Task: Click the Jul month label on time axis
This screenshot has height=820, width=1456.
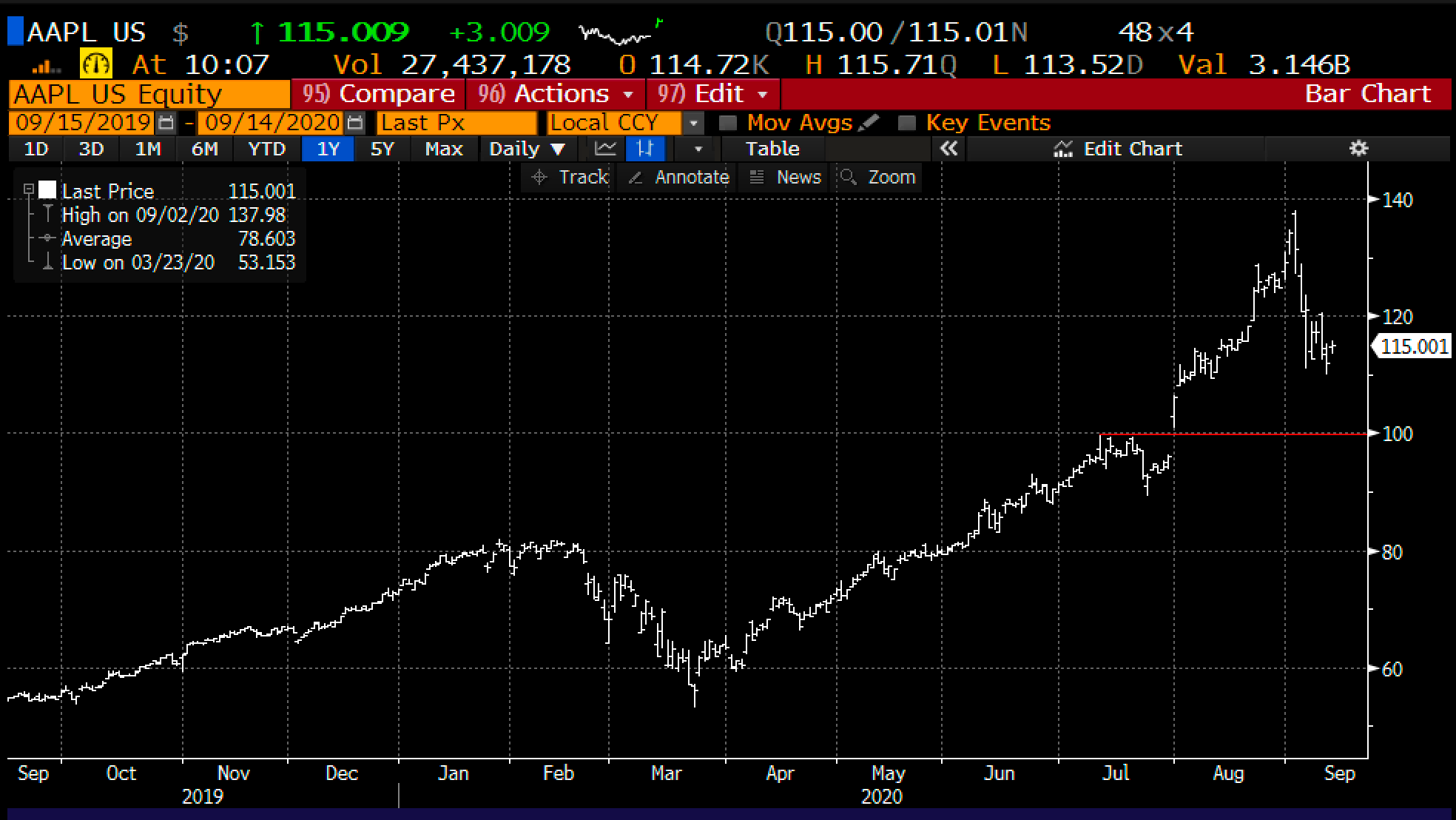Action: click(x=1116, y=773)
